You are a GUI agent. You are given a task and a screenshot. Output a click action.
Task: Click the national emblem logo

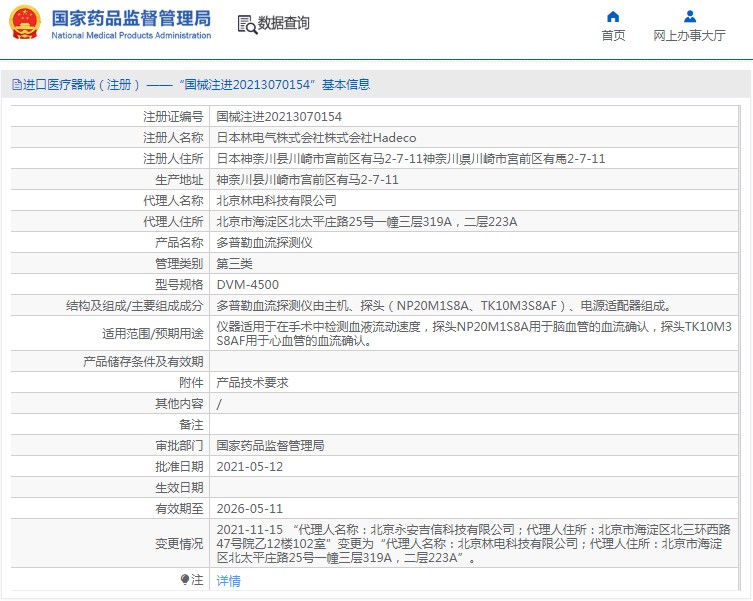pos(25,23)
